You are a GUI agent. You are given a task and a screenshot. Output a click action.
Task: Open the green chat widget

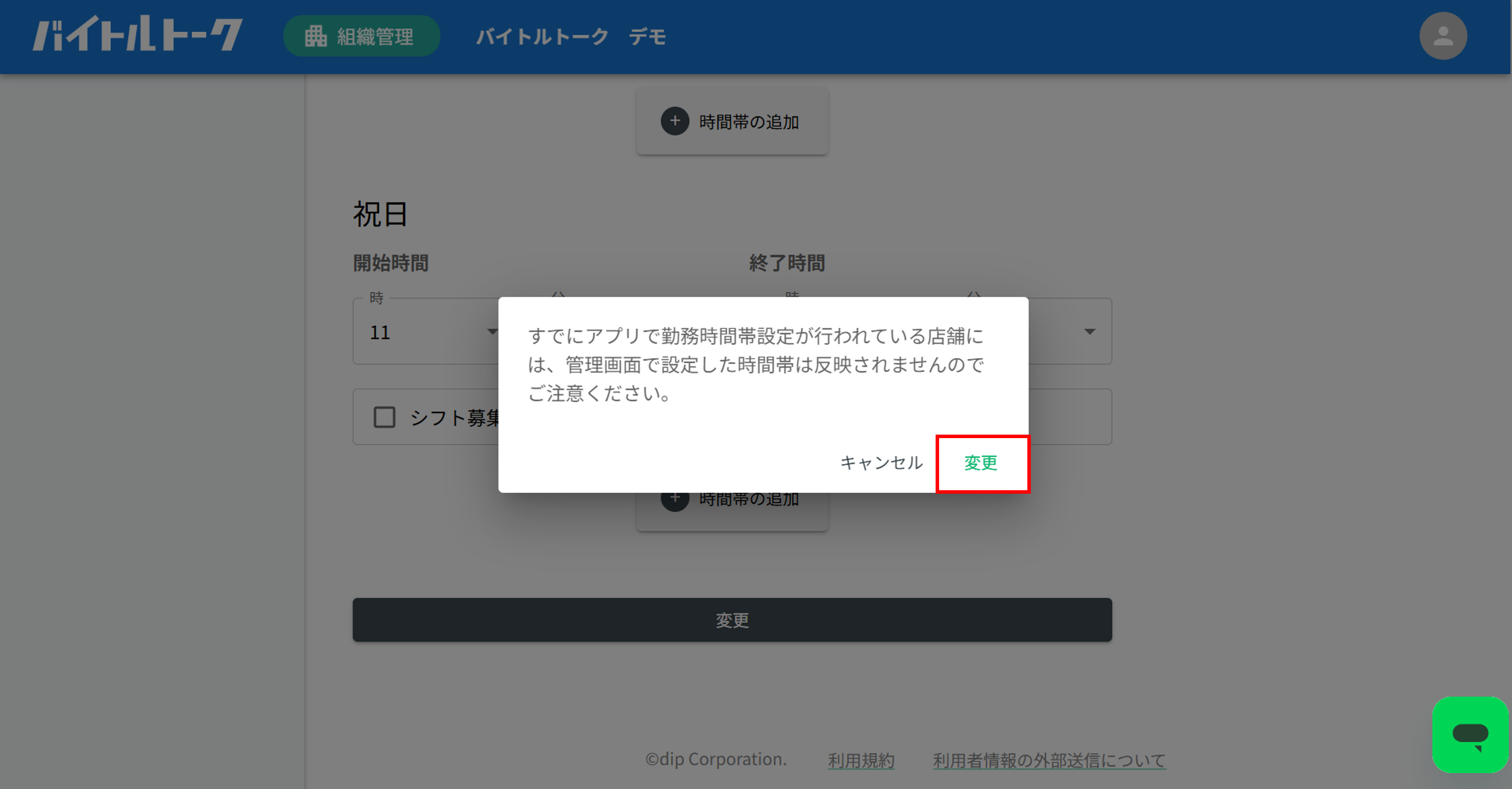[1470, 734]
